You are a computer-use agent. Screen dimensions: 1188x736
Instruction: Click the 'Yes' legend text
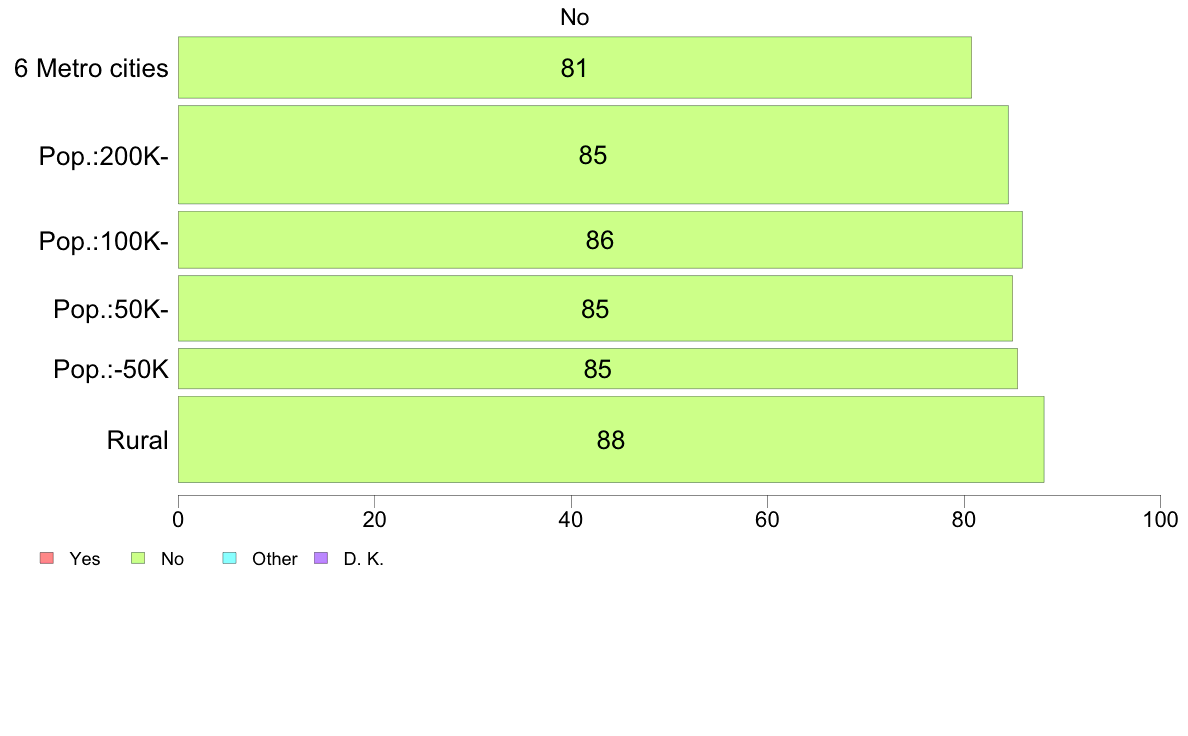click(85, 559)
